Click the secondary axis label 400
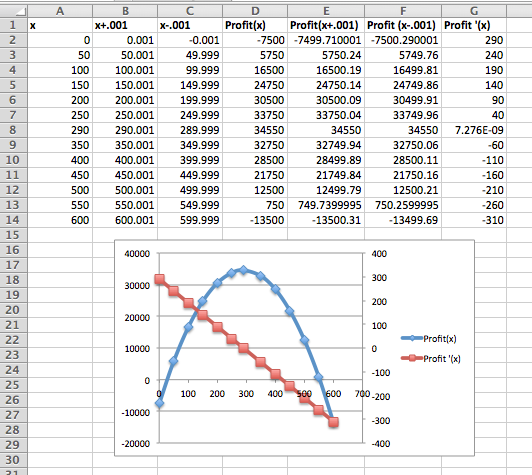Image resolution: width=532 pixels, height=475 pixels. click(379, 253)
